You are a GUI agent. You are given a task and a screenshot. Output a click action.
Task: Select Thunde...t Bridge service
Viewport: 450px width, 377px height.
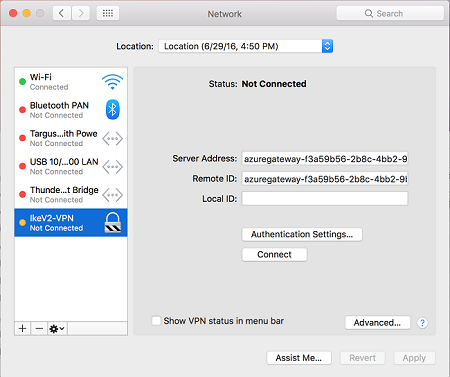point(71,195)
